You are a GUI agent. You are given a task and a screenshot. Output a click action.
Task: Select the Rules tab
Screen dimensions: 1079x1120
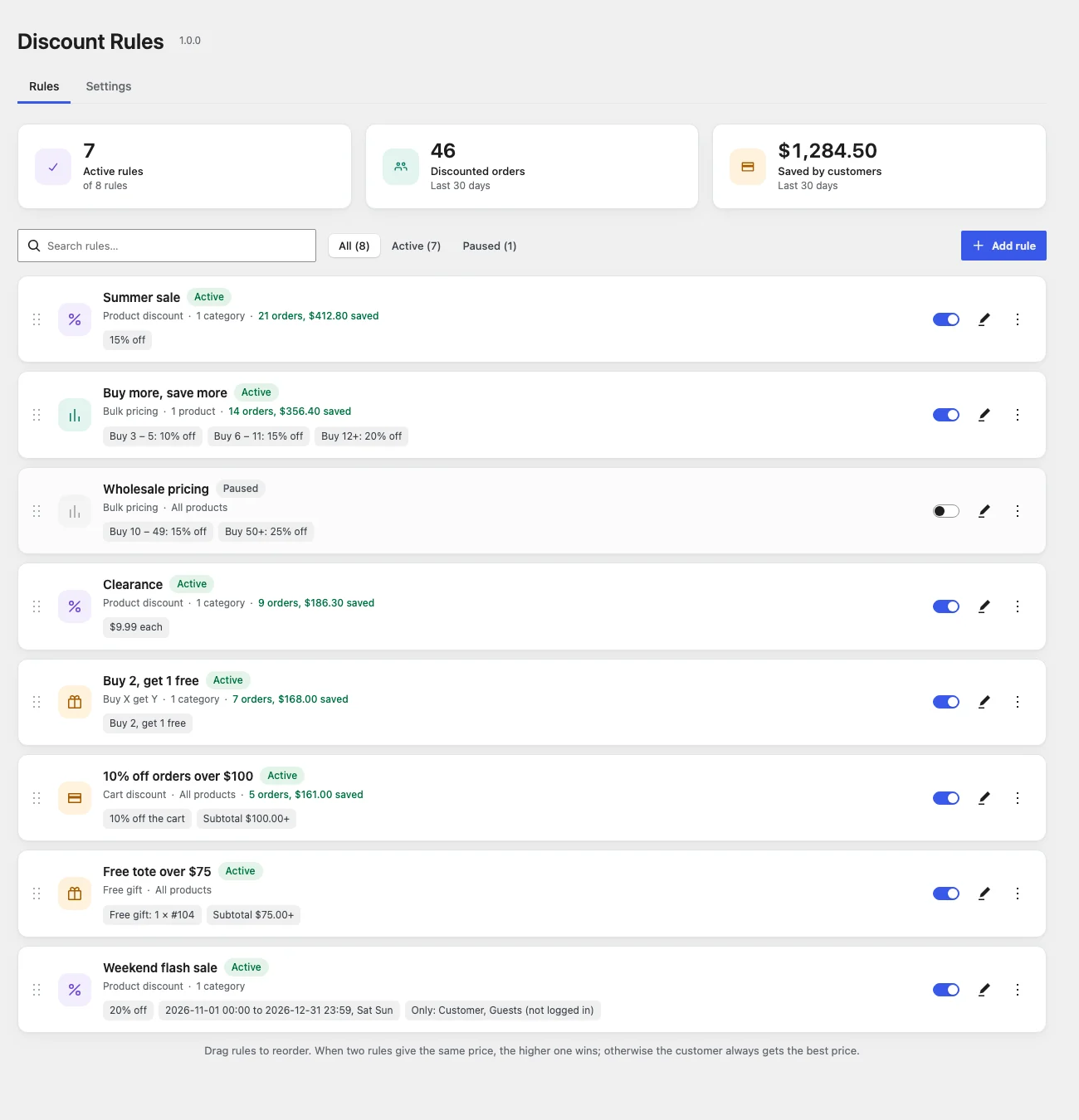(x=44, y=86)
